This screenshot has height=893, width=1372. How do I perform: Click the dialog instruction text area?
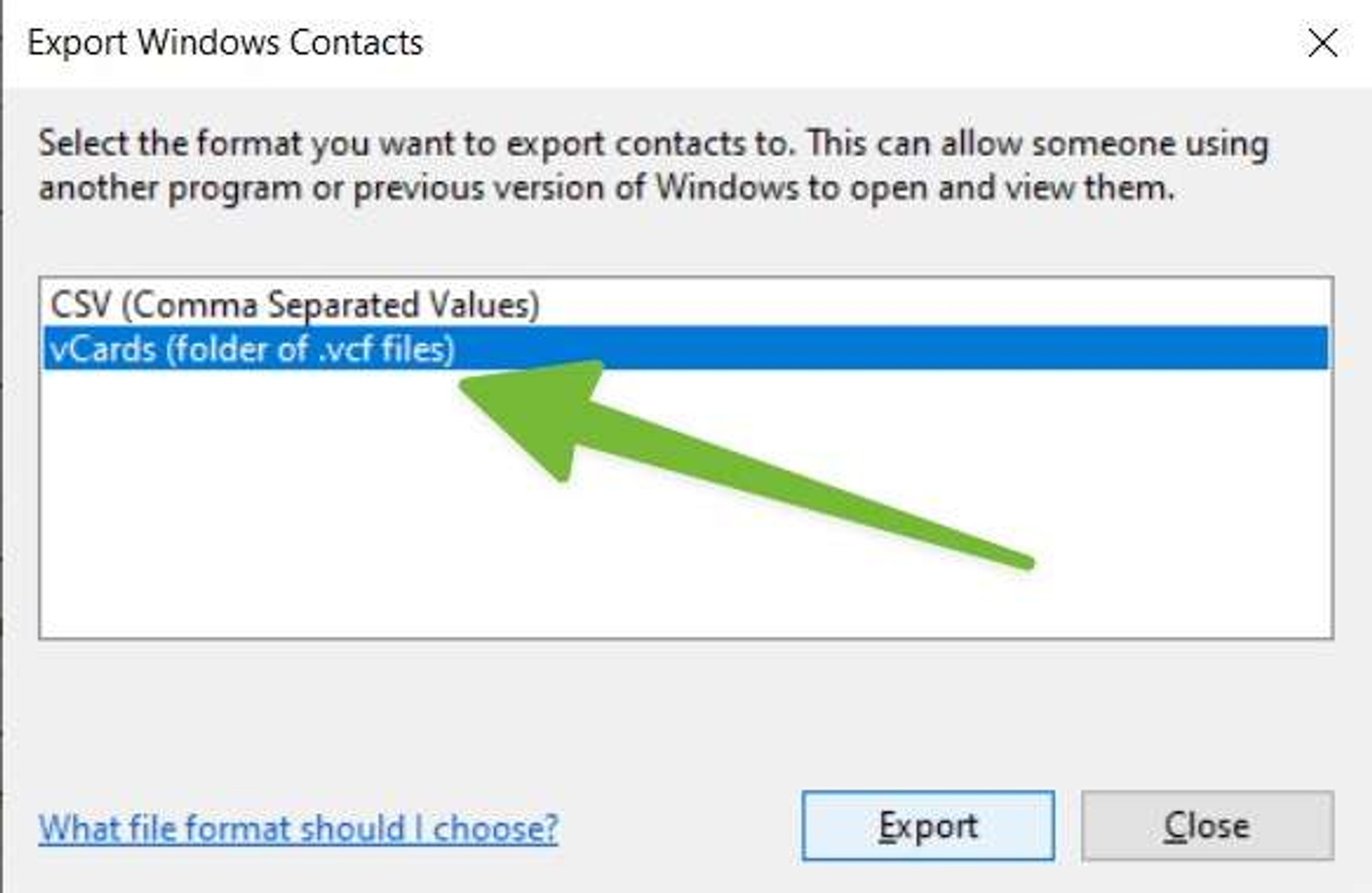coord(652,163)
